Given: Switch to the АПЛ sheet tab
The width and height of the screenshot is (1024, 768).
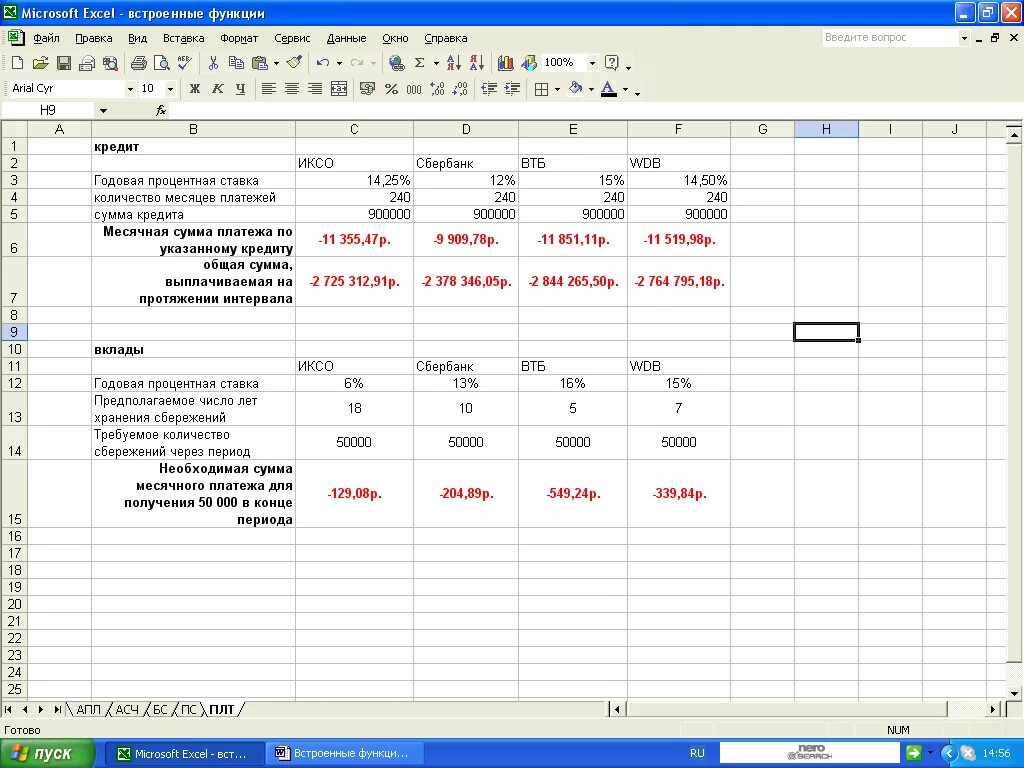Looking at the screenshot, I should 89,709.
